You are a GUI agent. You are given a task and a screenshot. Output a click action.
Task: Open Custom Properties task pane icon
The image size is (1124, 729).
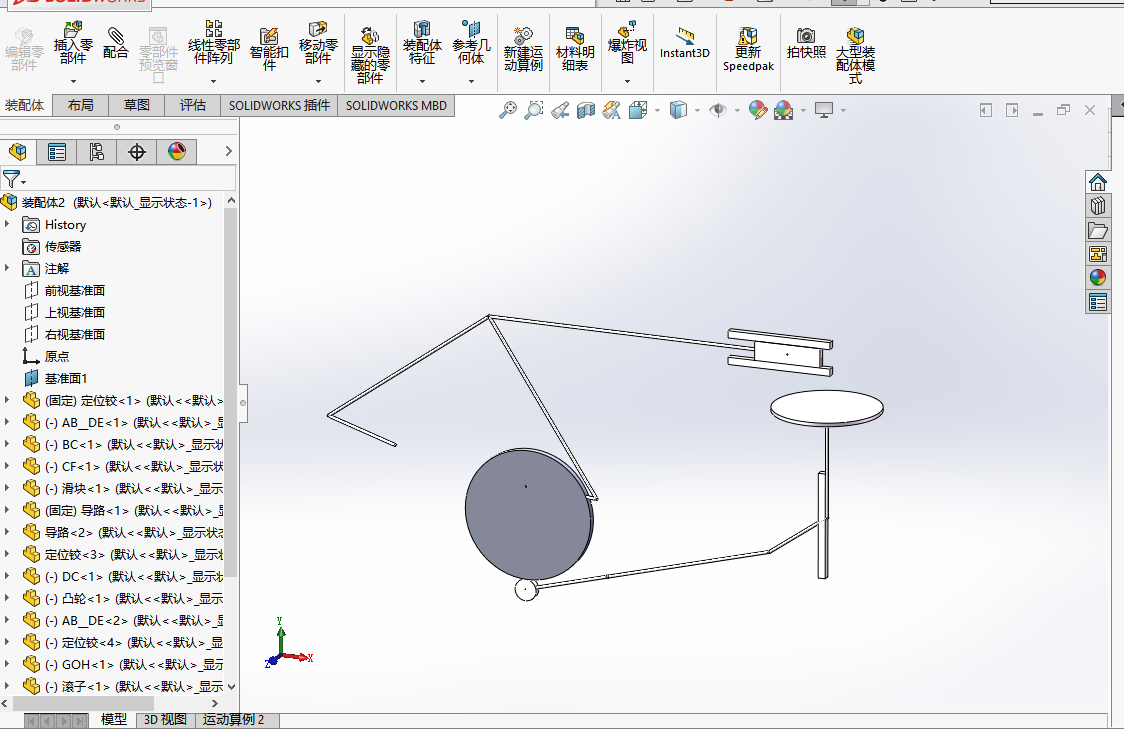1097,302
